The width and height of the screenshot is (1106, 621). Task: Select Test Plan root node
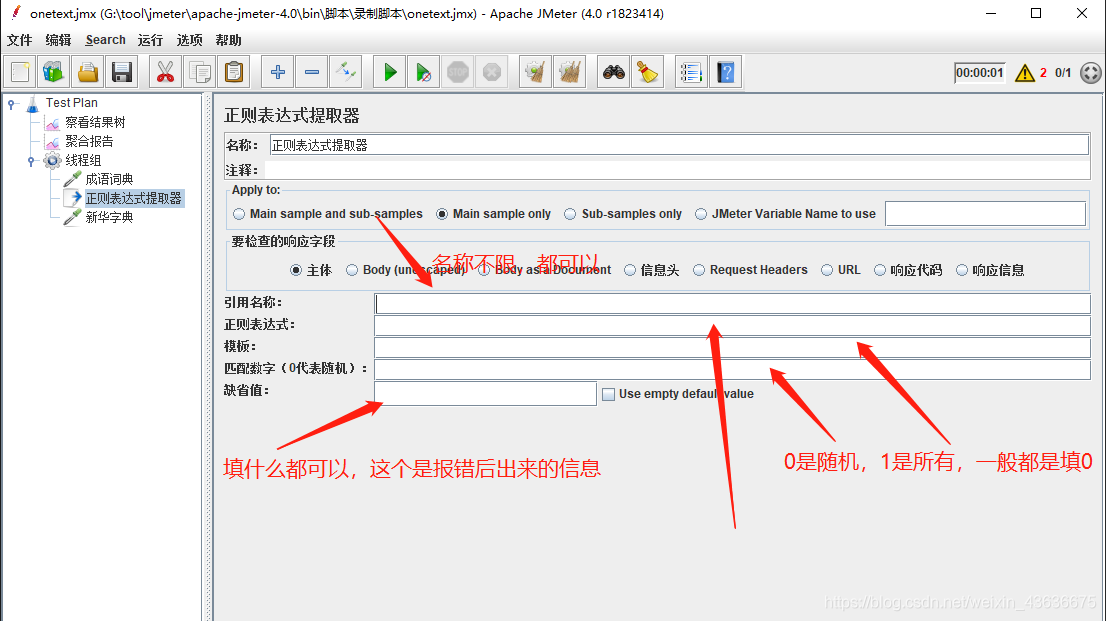coord(71,103)
